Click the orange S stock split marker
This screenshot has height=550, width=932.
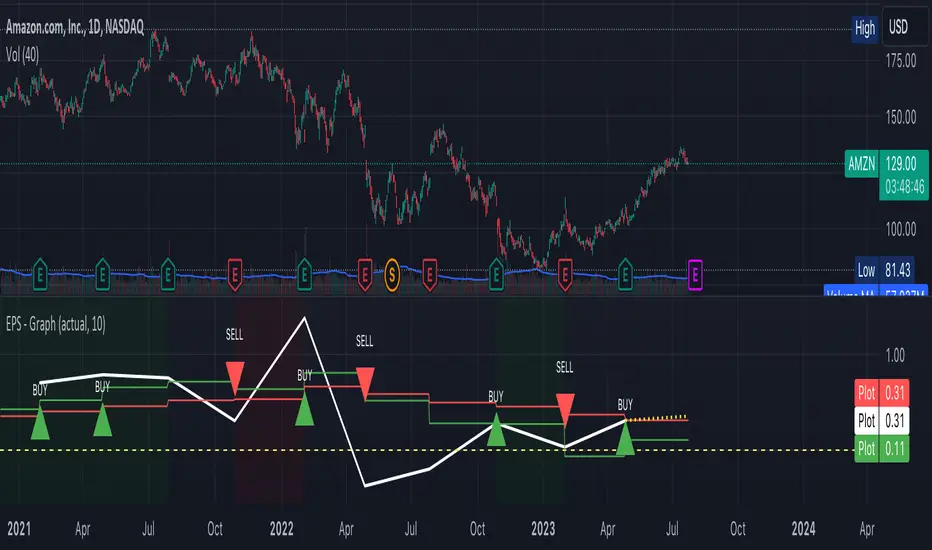[x=392, y=275]
